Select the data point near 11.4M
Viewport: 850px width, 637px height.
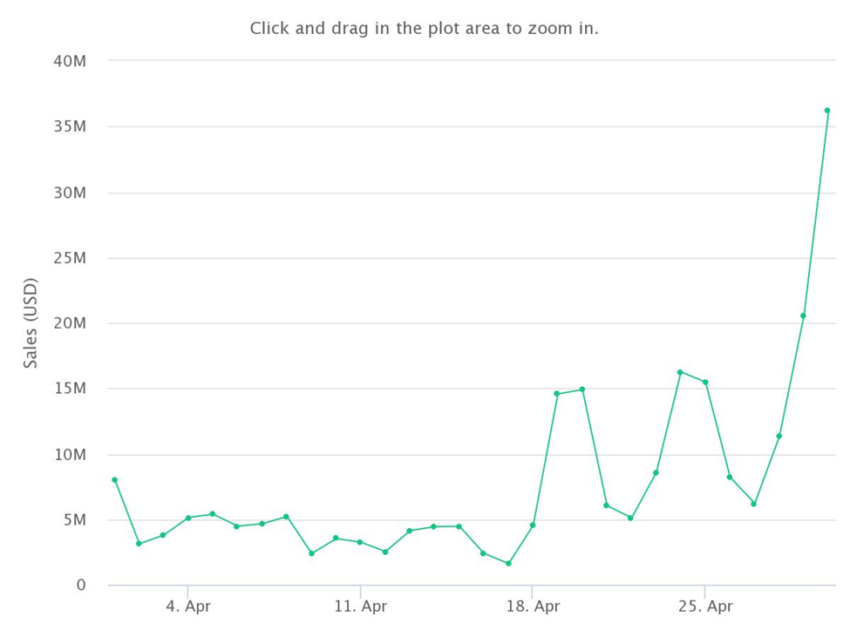click(779, 436)
